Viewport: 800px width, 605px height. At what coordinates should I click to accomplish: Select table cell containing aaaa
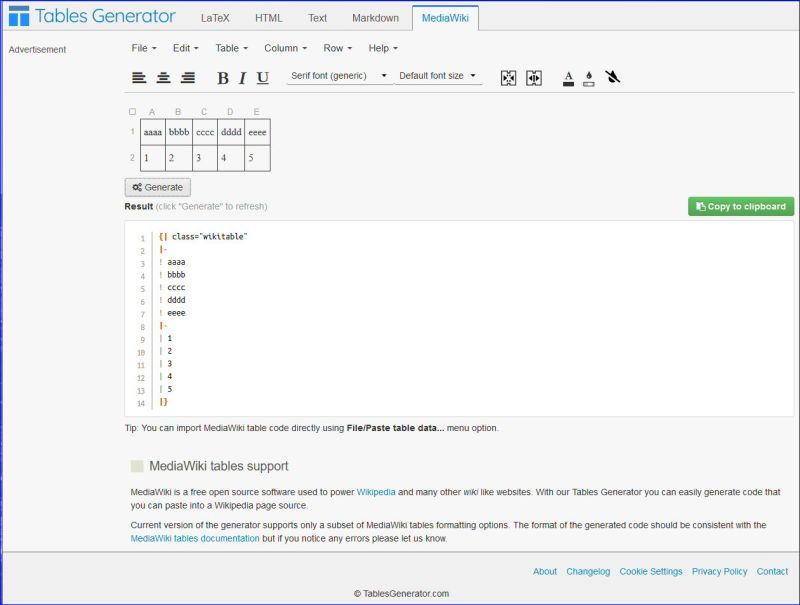(x=153, y=132)
